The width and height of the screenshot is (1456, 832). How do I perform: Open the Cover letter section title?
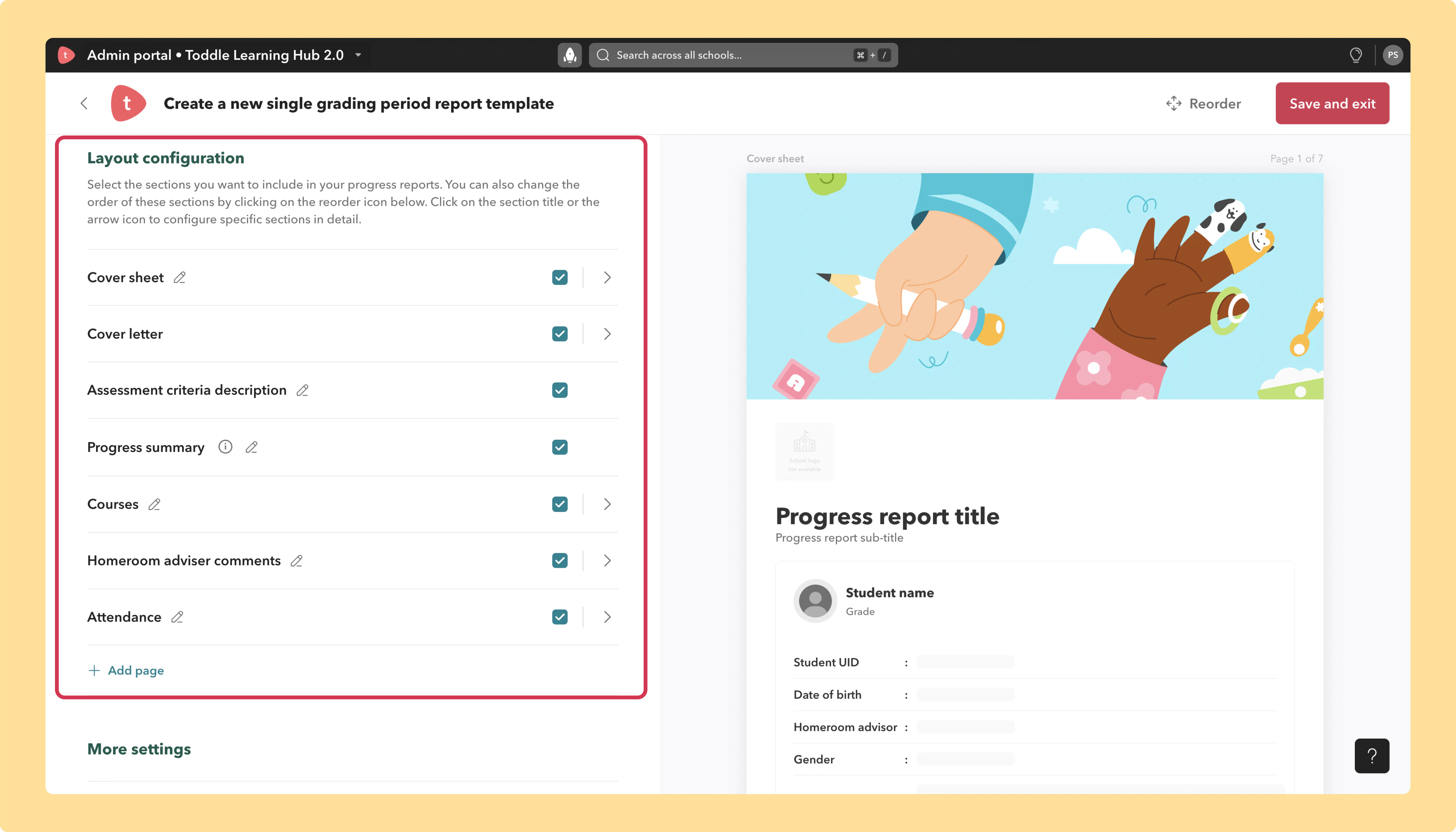[x=125, y=334]
